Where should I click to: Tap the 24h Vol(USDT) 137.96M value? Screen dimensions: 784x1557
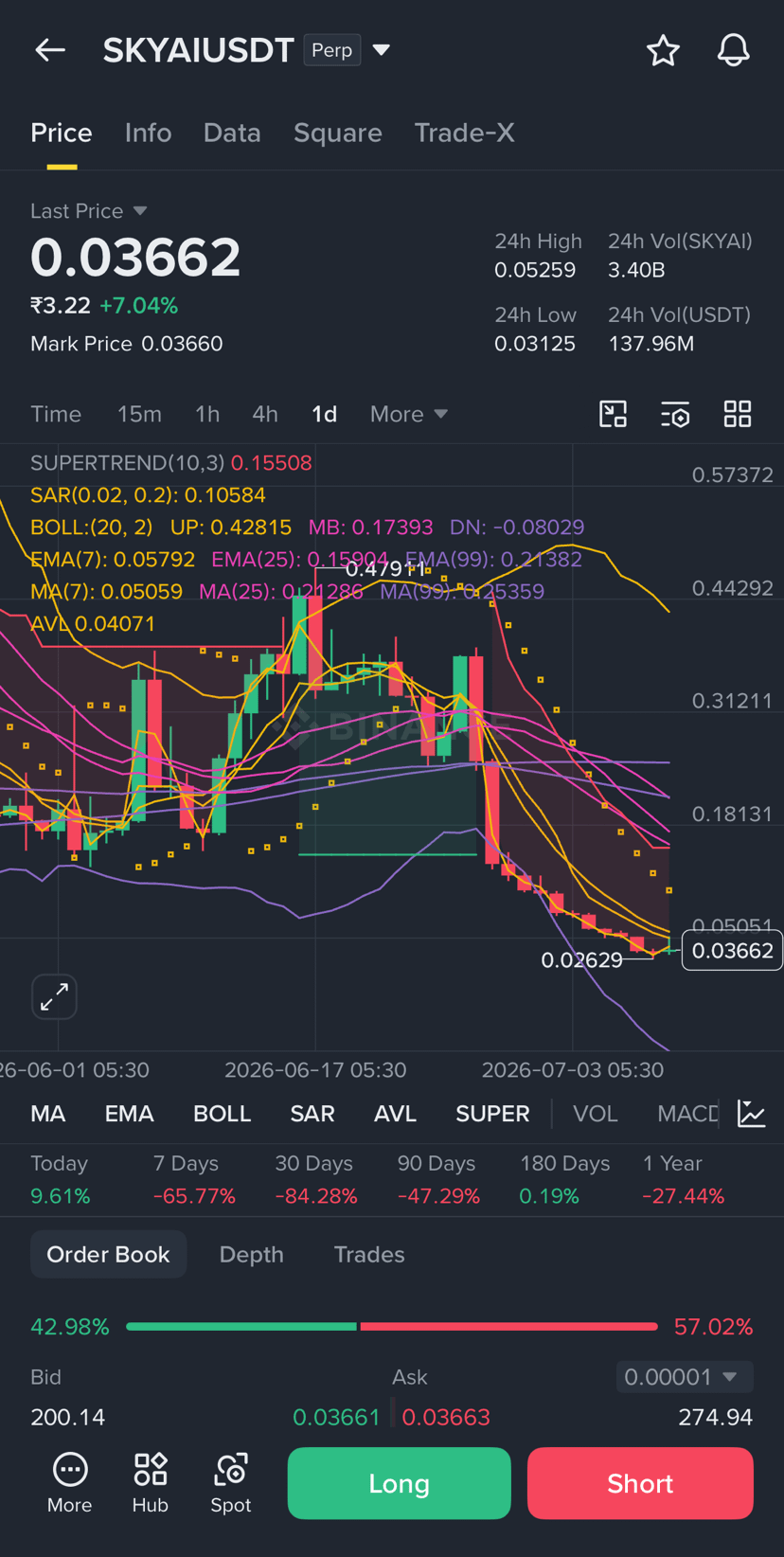coord(651,344)
